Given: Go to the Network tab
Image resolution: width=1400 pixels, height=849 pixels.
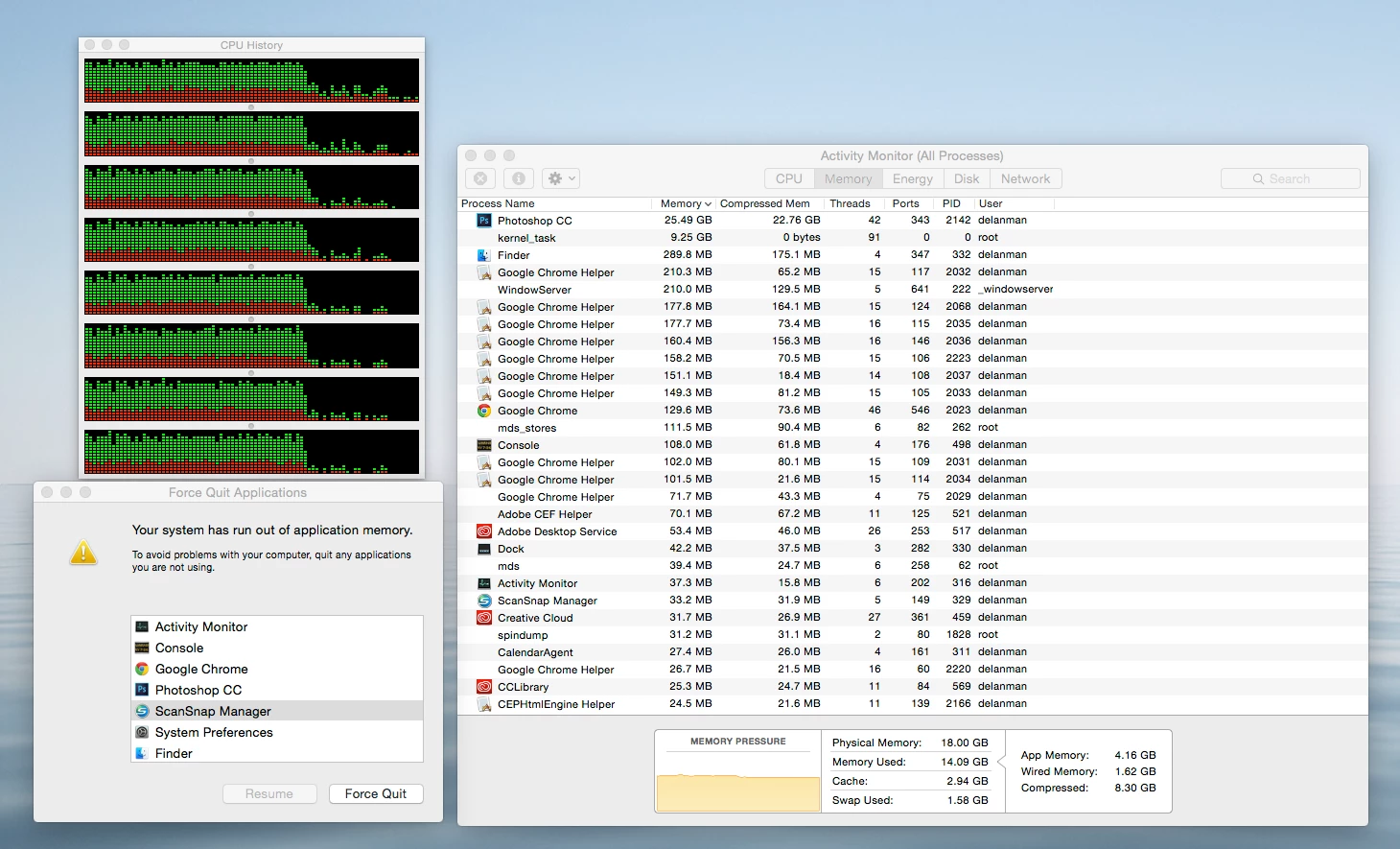Looking at the screenshot, I should pos(1025,178).
